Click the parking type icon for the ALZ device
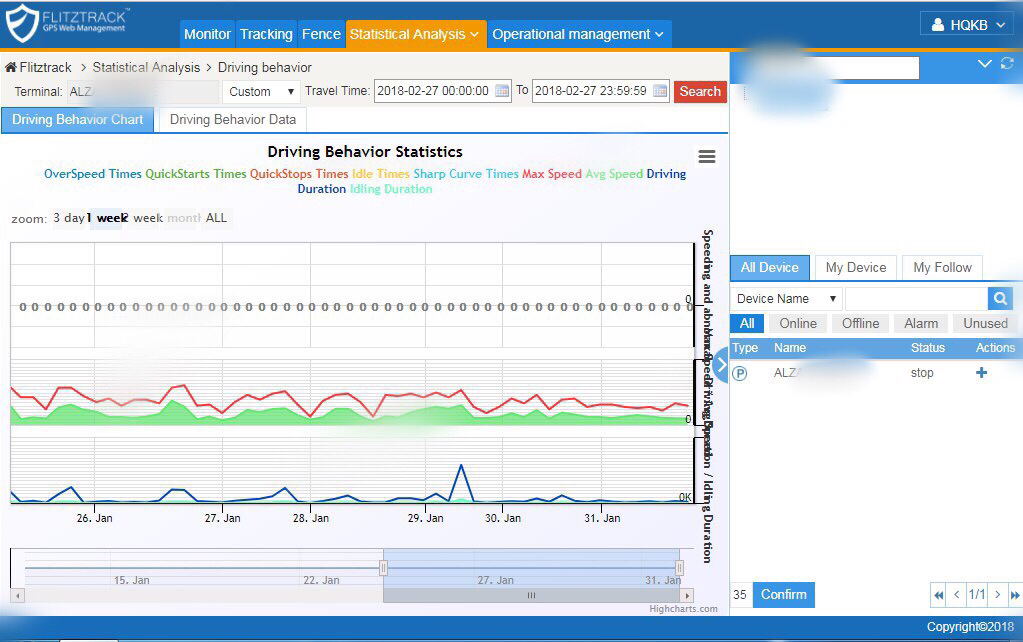This screenshot has height=642, width=1023. tap(739, 373)
